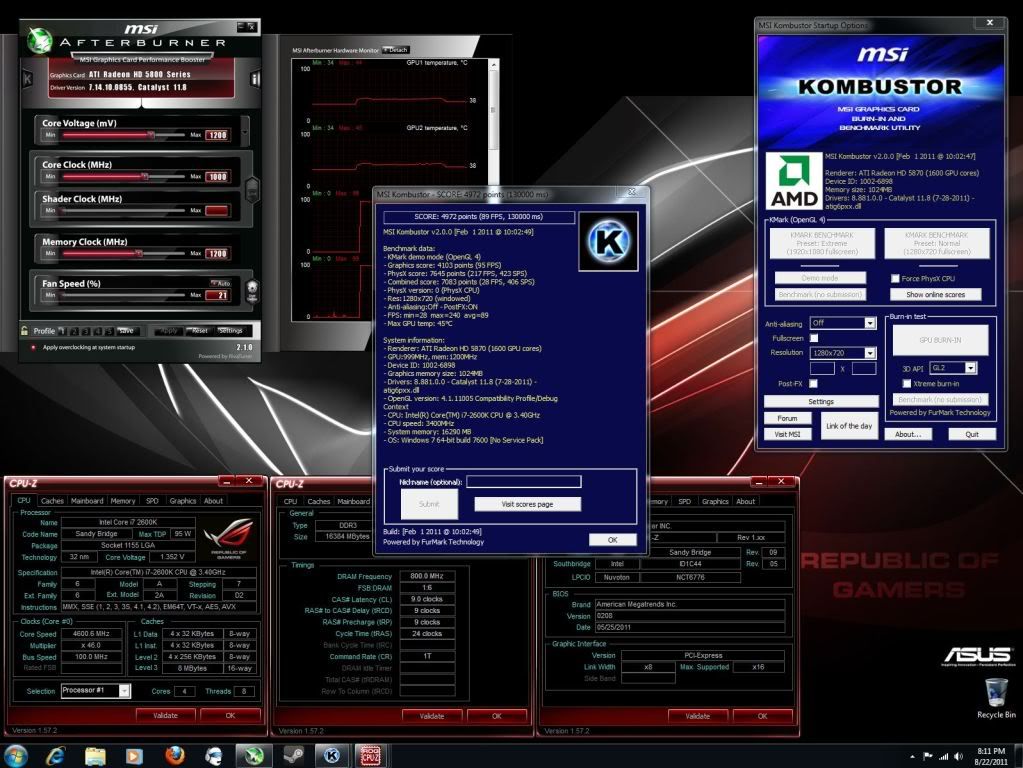1023x768 pixels.
Task: Select Afterburner profile slot 1
Action: point(63,331)
